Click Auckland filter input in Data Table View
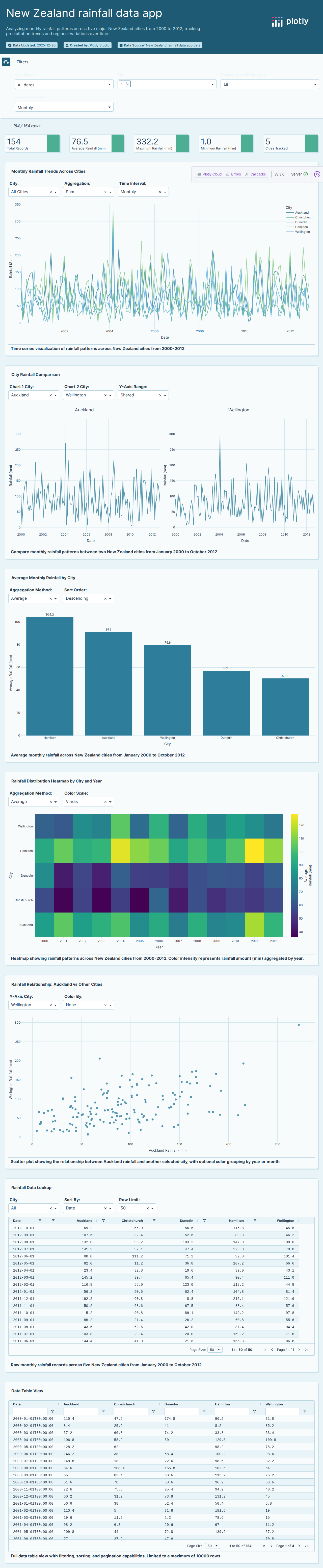Viewport: 323px width, 1568px height. pos(80,1411)
